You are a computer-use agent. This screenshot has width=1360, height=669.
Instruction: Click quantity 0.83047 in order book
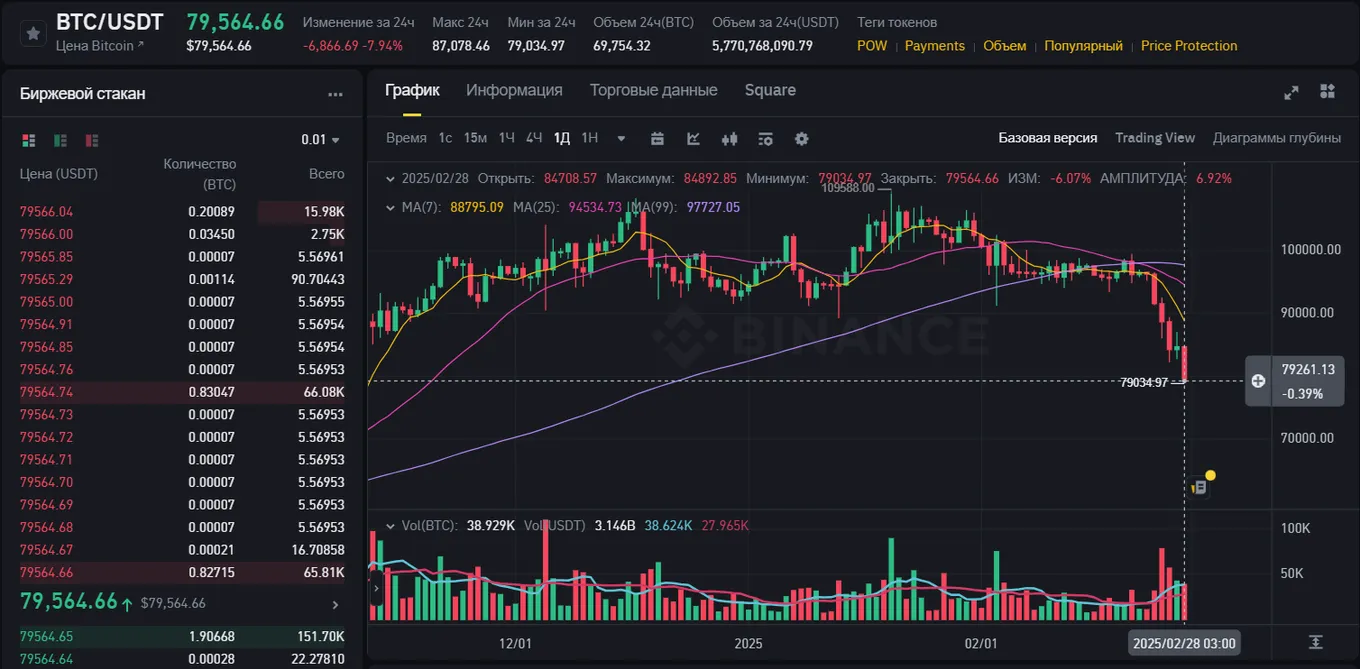click(x=212, y=392)
